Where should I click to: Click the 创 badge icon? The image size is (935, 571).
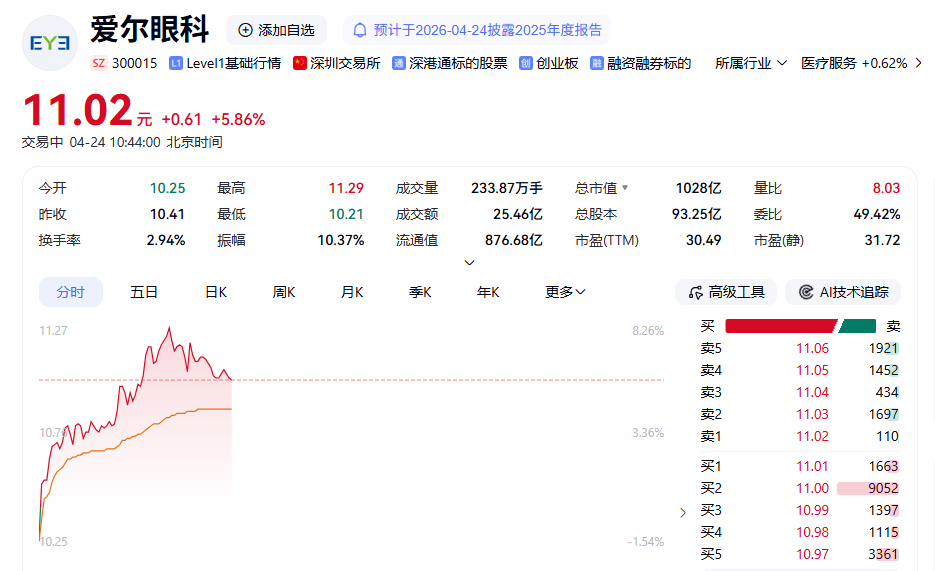(x=525, y=63)
